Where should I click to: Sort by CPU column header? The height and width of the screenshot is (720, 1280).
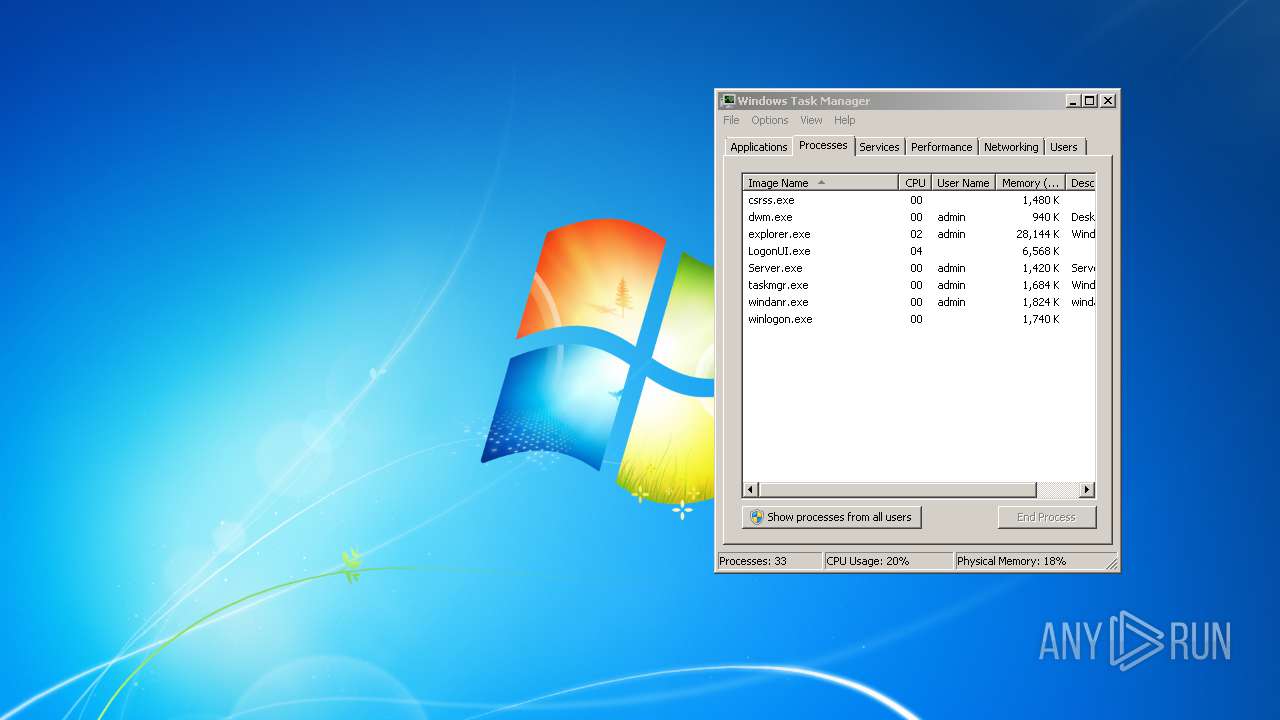(x=915, y=183)
